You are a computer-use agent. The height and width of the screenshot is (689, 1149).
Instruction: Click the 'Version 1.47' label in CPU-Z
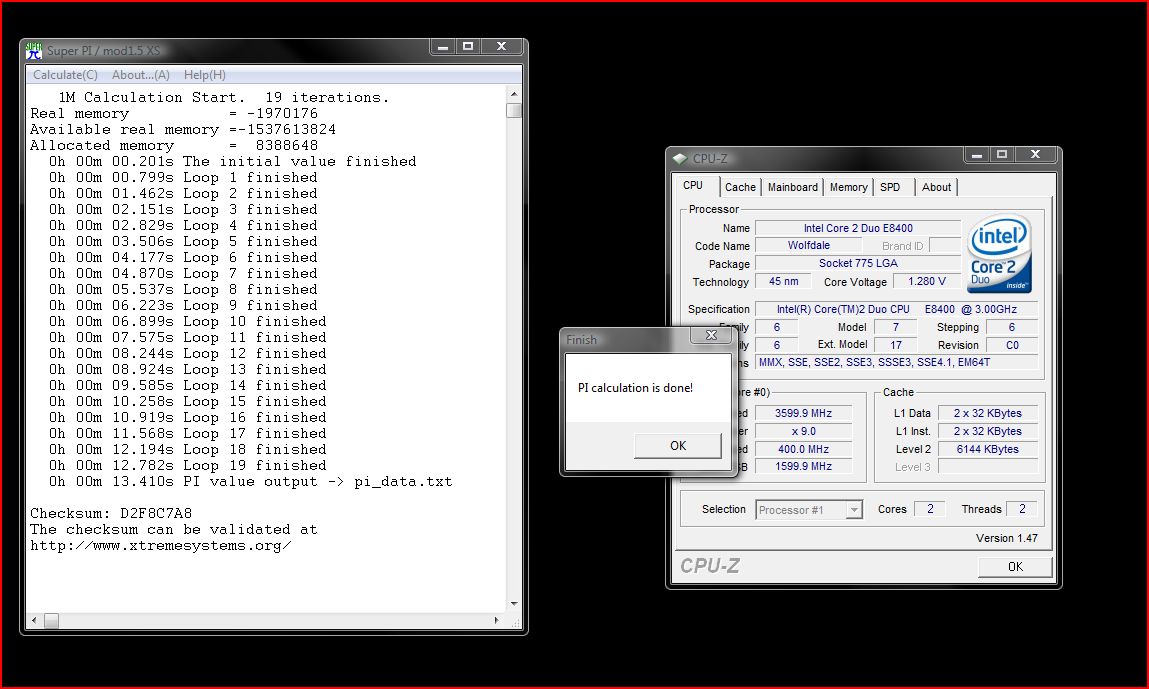click(1006, 538)
